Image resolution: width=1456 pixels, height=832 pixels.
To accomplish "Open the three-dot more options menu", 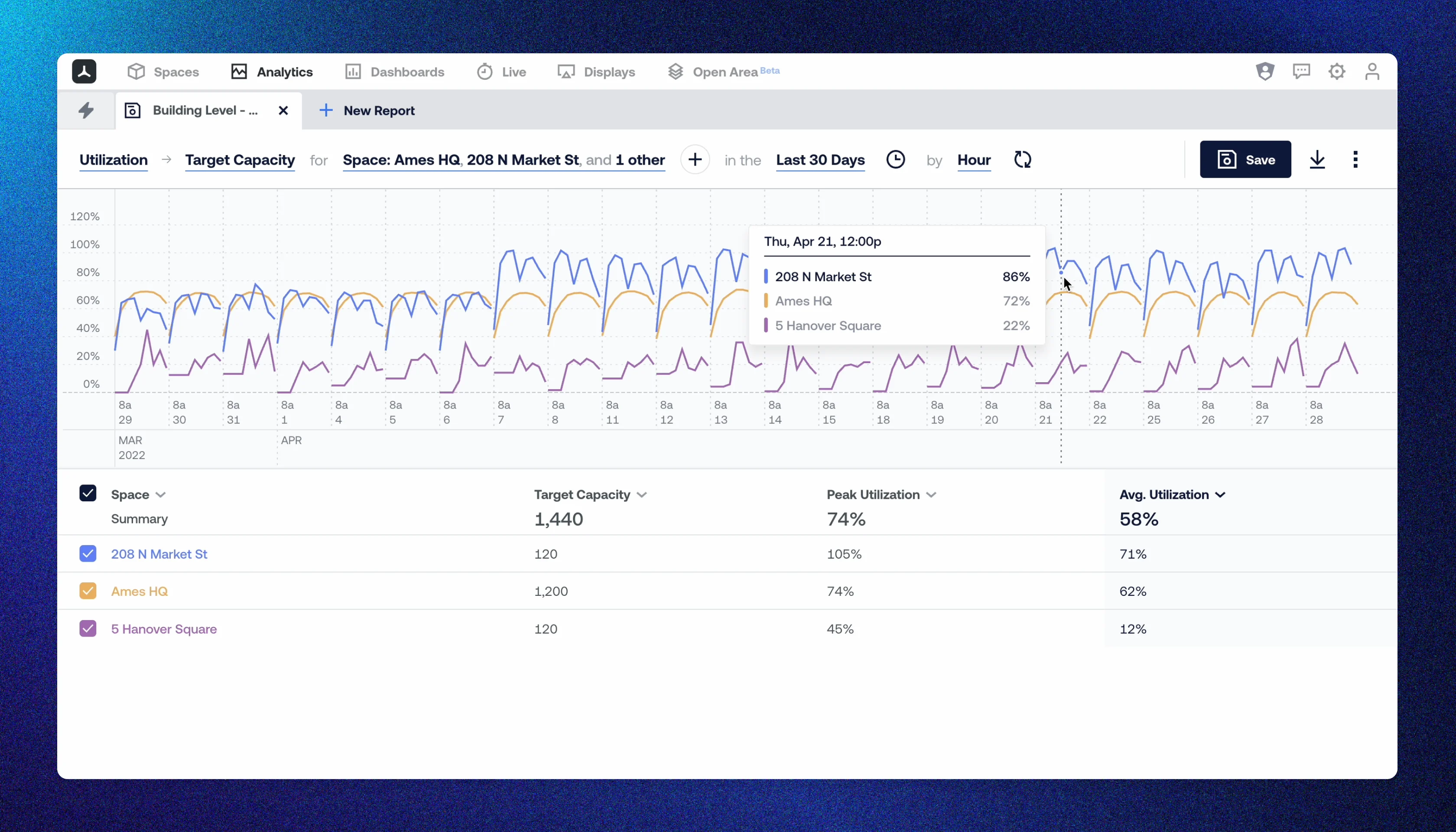I will coord(1355,159).
